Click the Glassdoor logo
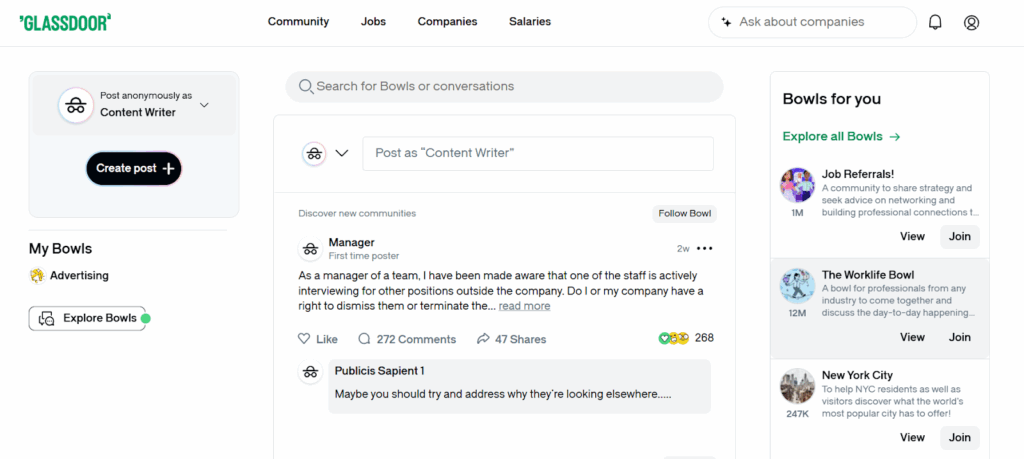Viewport: 1024px width, 459px height. [65, 22]
